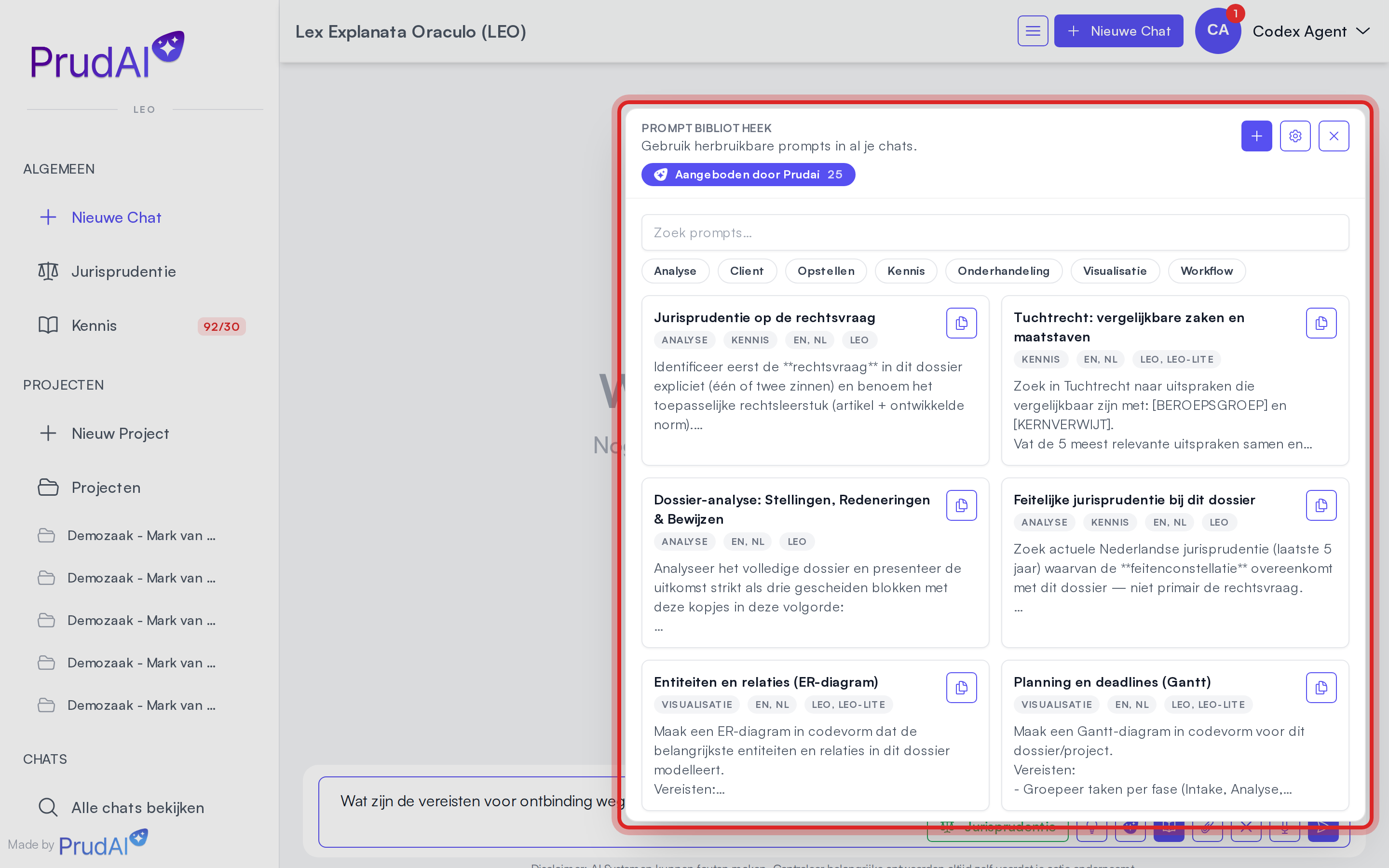Open 'Tuchtrecht: vergelijkbare zaken en maatstaven' card
The width and height of the screenshot is (1389, 868).
(x=1174, y=380)
